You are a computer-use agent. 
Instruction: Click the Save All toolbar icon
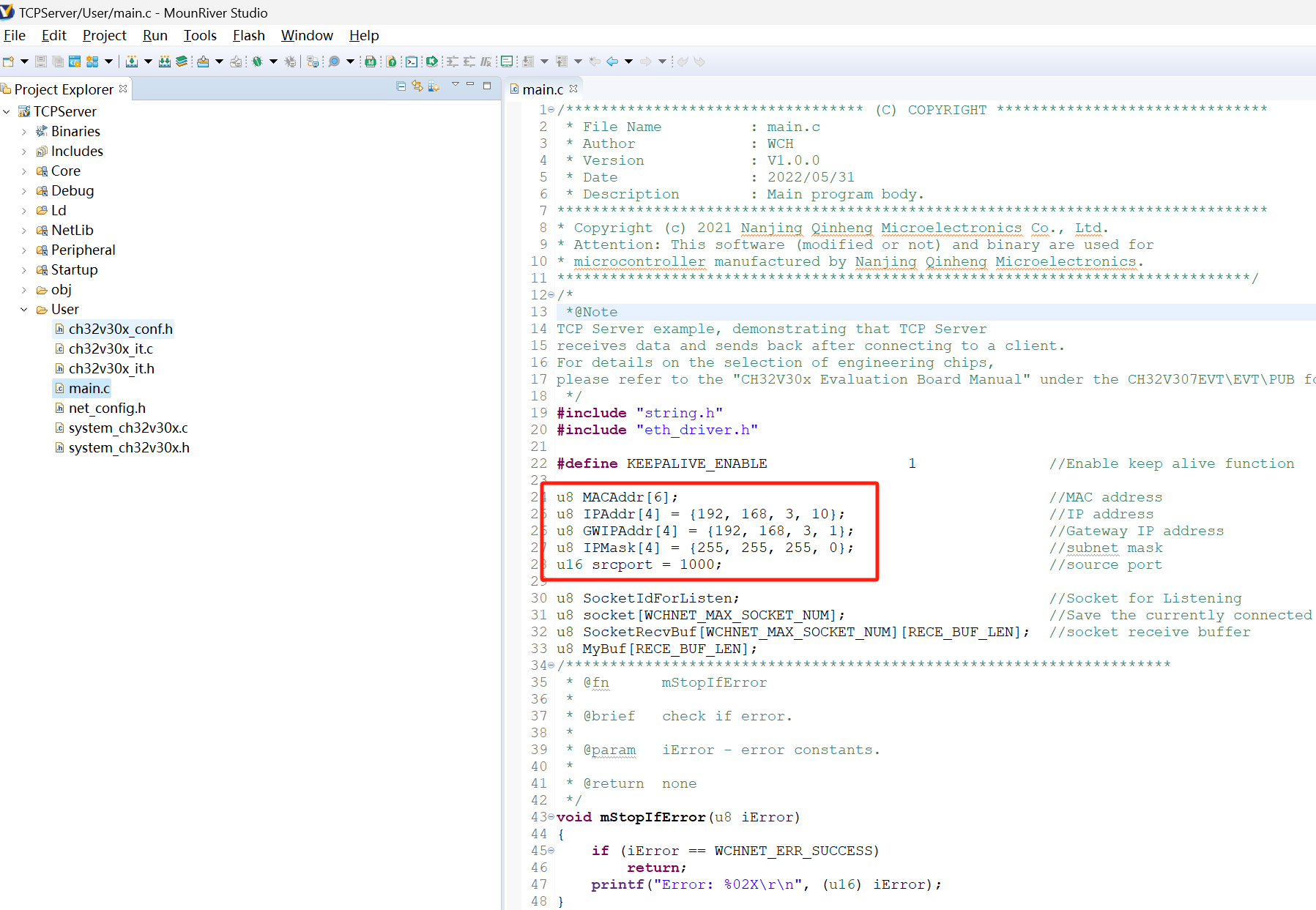pos(58,61)
